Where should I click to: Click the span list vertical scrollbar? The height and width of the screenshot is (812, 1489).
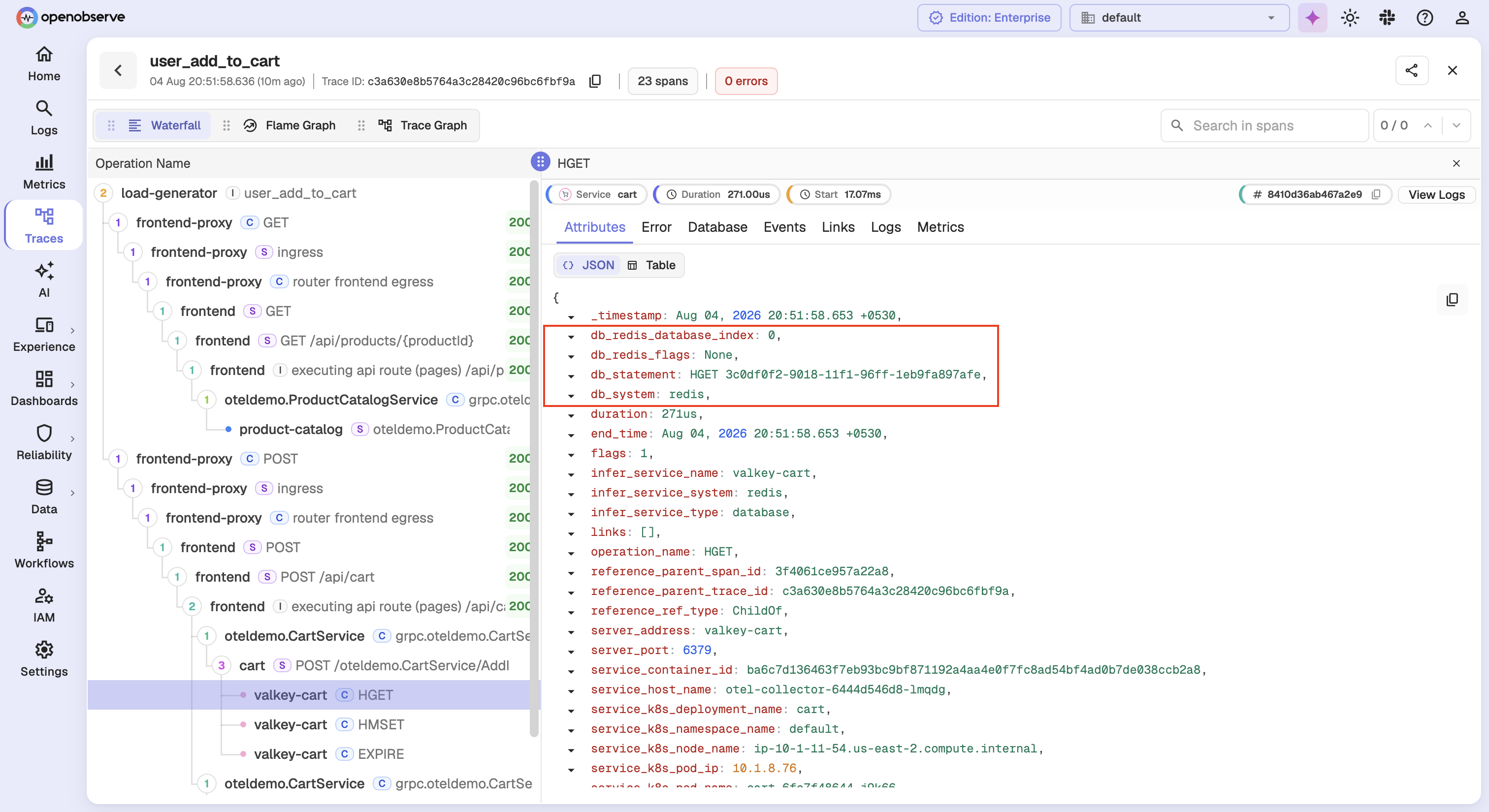(x=534, y=460)
